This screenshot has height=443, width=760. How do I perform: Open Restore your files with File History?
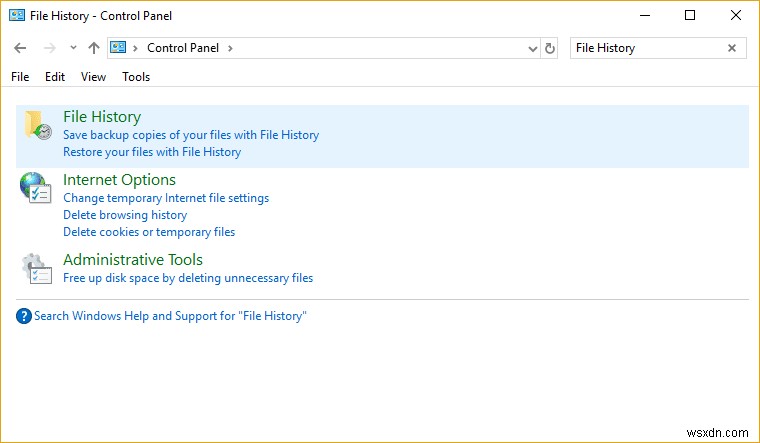(152, 152)
